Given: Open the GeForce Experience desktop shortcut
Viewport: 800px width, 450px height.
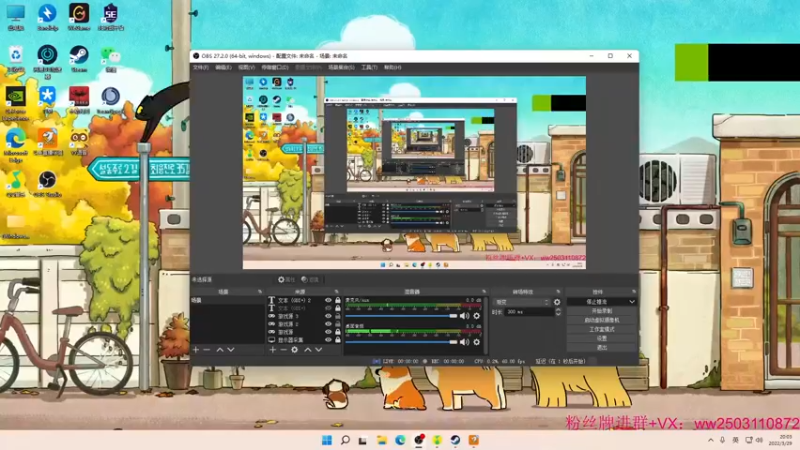Looking at the screenshot, I should point(16,104).
